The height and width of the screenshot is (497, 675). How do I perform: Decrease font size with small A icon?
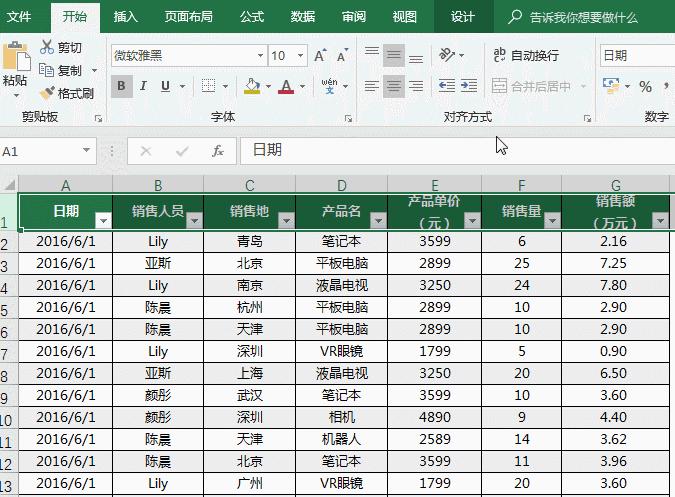click(x=342, y=56)
